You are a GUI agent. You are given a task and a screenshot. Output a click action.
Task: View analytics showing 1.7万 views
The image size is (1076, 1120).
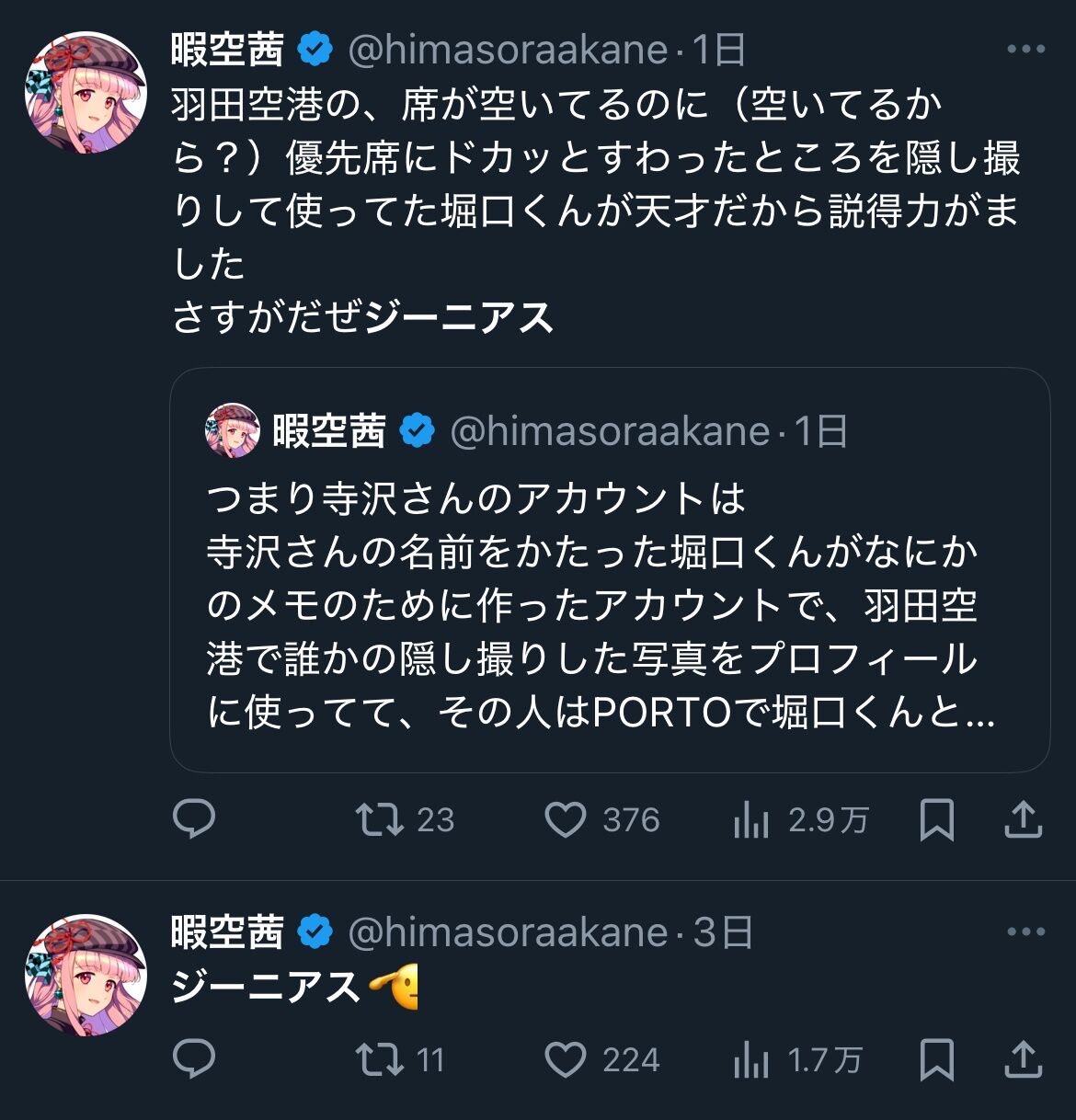[x=751, y=1060]
